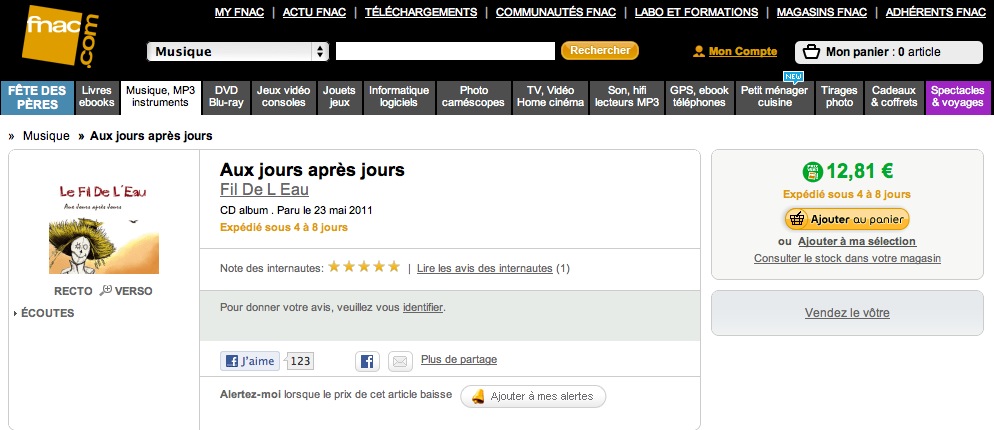Viewport: 995px width, 430px height.
Task: Click the Facebook J'aime like button
Action: point(250,361)
